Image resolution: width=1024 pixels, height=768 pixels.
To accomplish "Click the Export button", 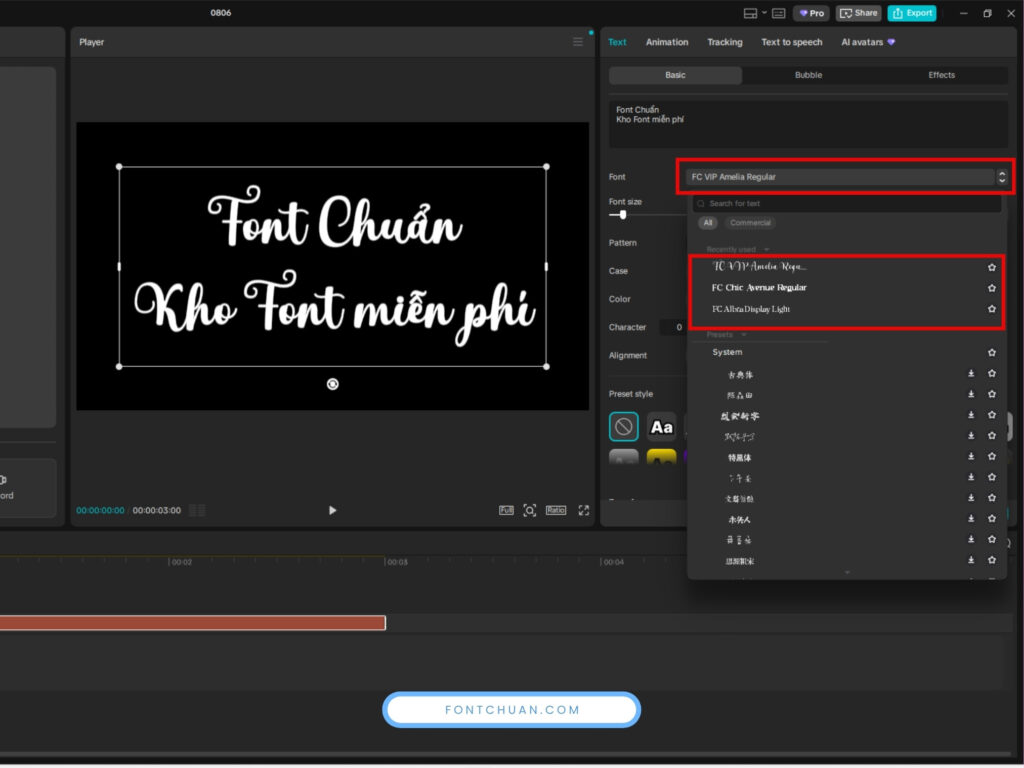I will pyautogui.click(x=912, y=13).
